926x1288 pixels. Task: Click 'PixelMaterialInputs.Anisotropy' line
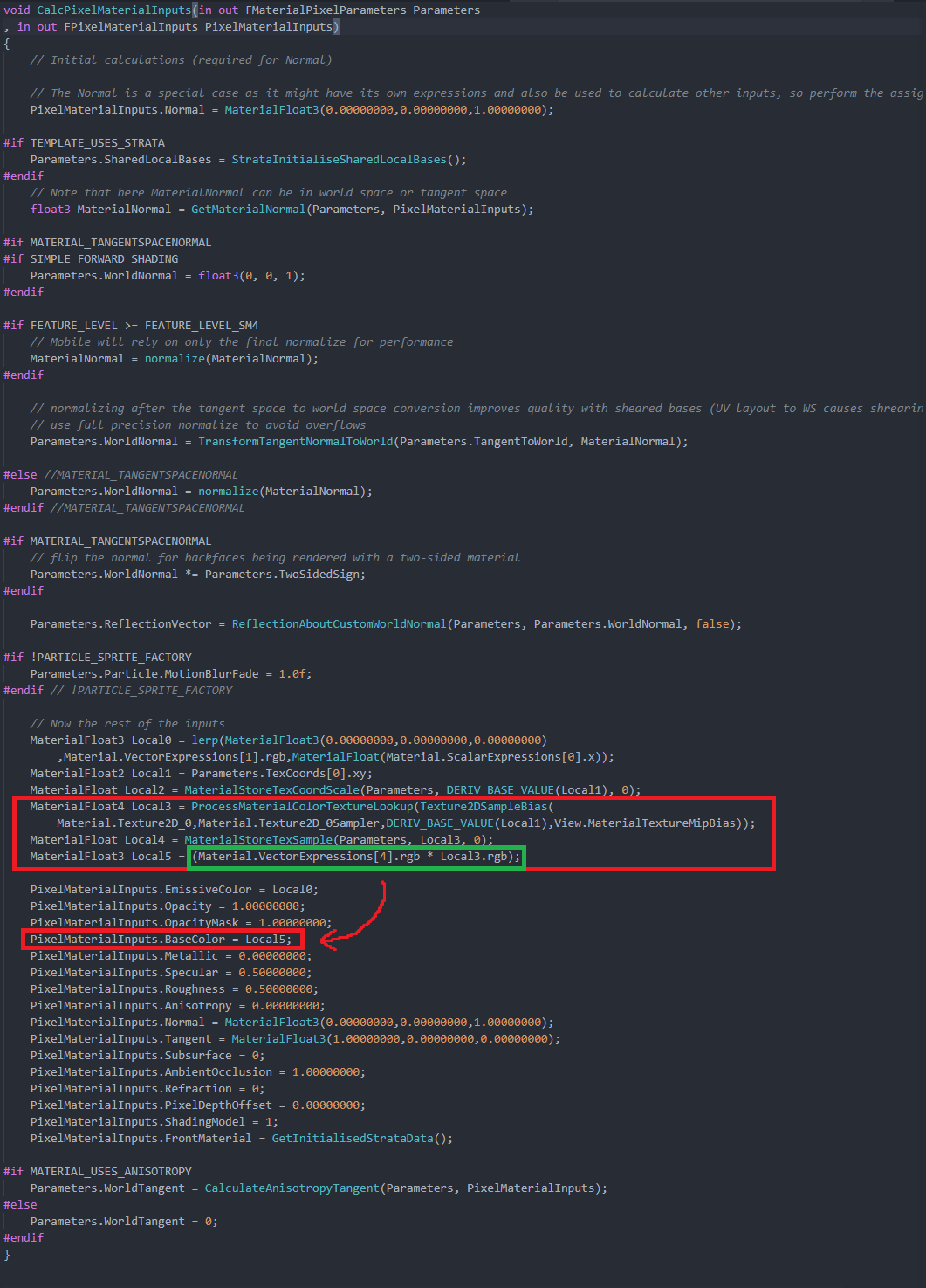point(178,1005)
